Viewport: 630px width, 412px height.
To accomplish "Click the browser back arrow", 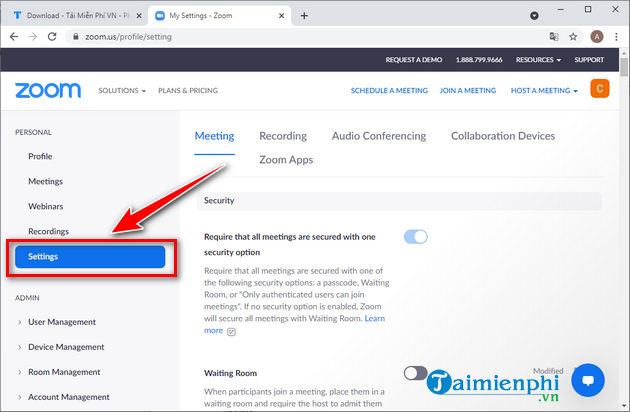I will (x=13, y=35).
